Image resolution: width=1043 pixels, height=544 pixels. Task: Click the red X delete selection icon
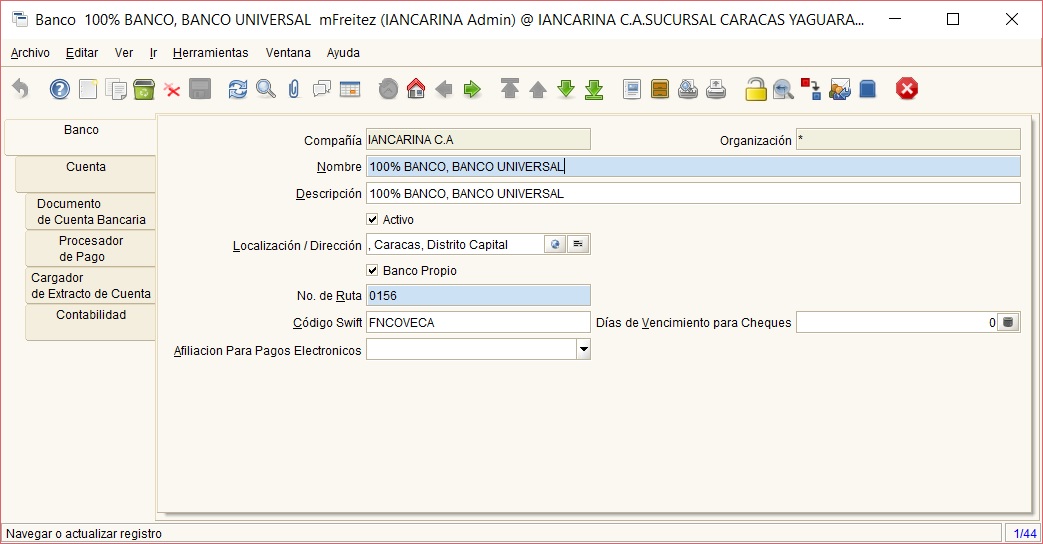click(x=172, y=89)
